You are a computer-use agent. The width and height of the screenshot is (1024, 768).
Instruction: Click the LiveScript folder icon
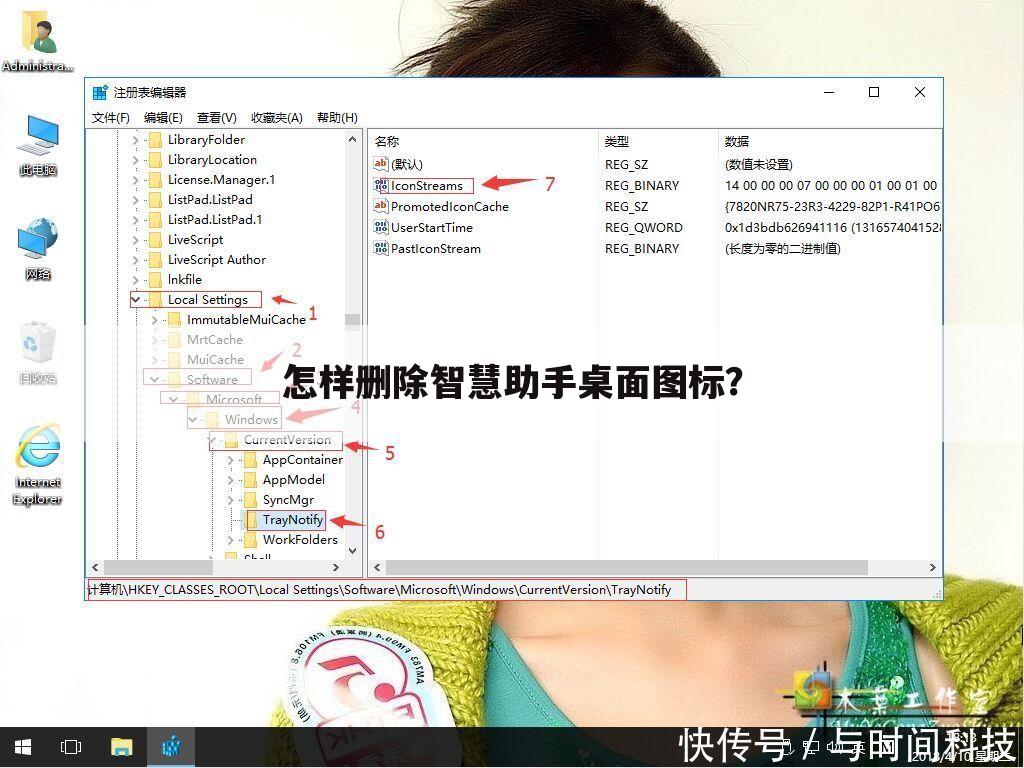155,240
